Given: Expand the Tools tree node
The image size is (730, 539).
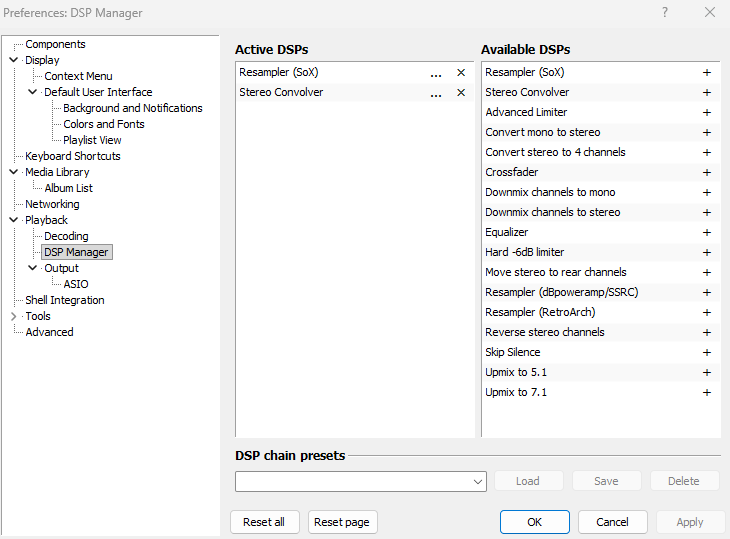Looking at the screenshot, I should click(x=14, y=317).
